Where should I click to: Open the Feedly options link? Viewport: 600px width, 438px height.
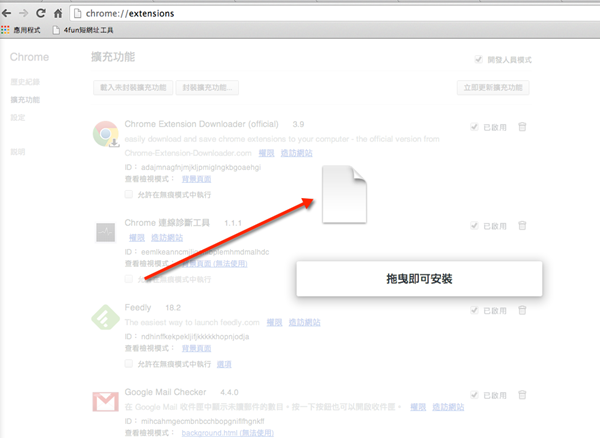click(224, 364)
